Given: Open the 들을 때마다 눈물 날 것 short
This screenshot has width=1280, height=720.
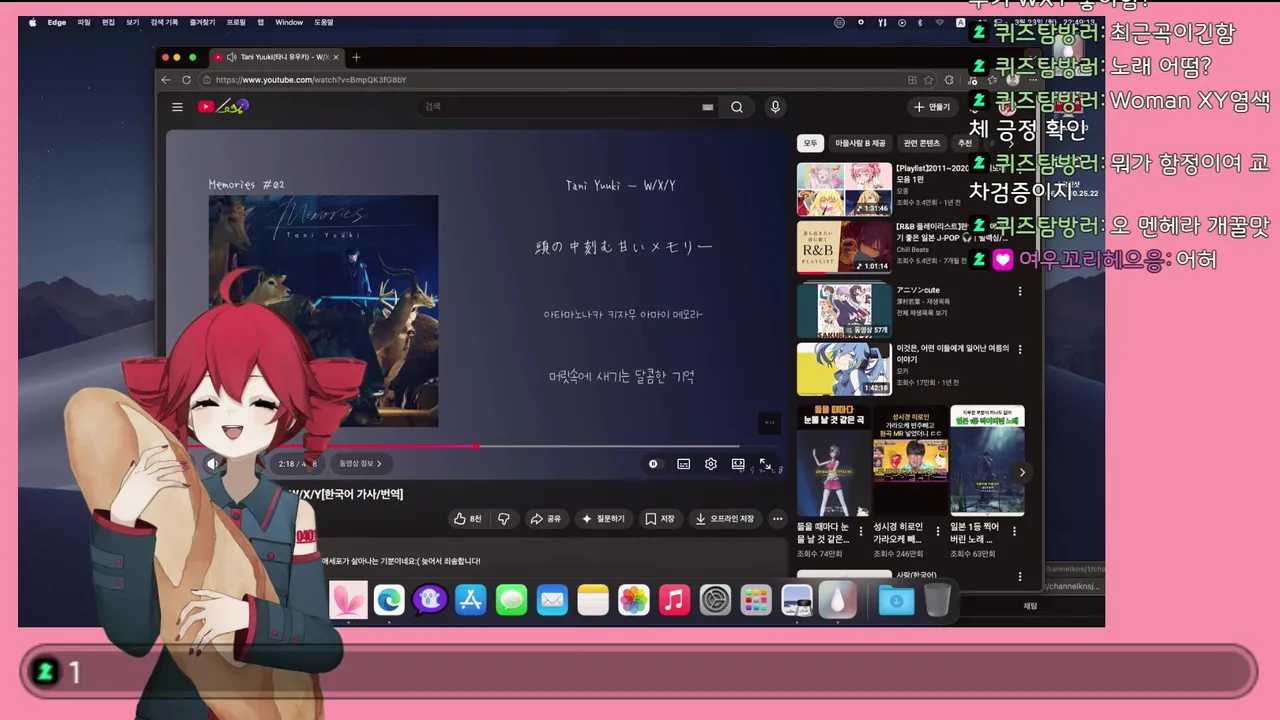Looking at the screenshot, I should pyautogui.click(x=832, y=461).
